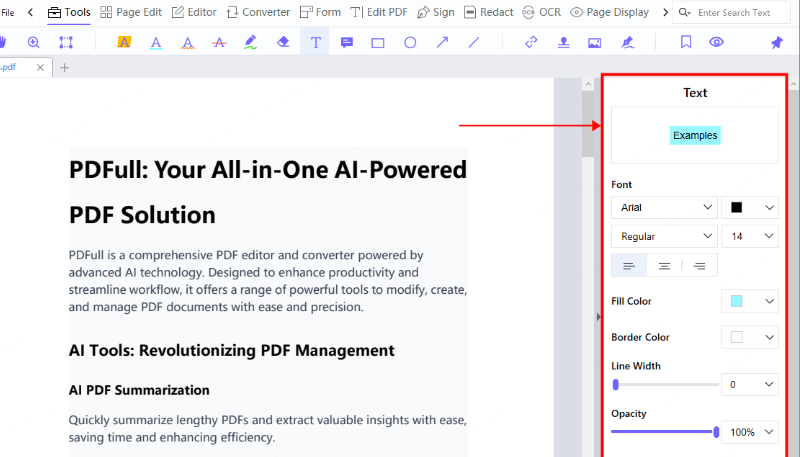Set text alignment to right
Image resolution: width=800 pixels, height=457 pixels.
point(699,266)
